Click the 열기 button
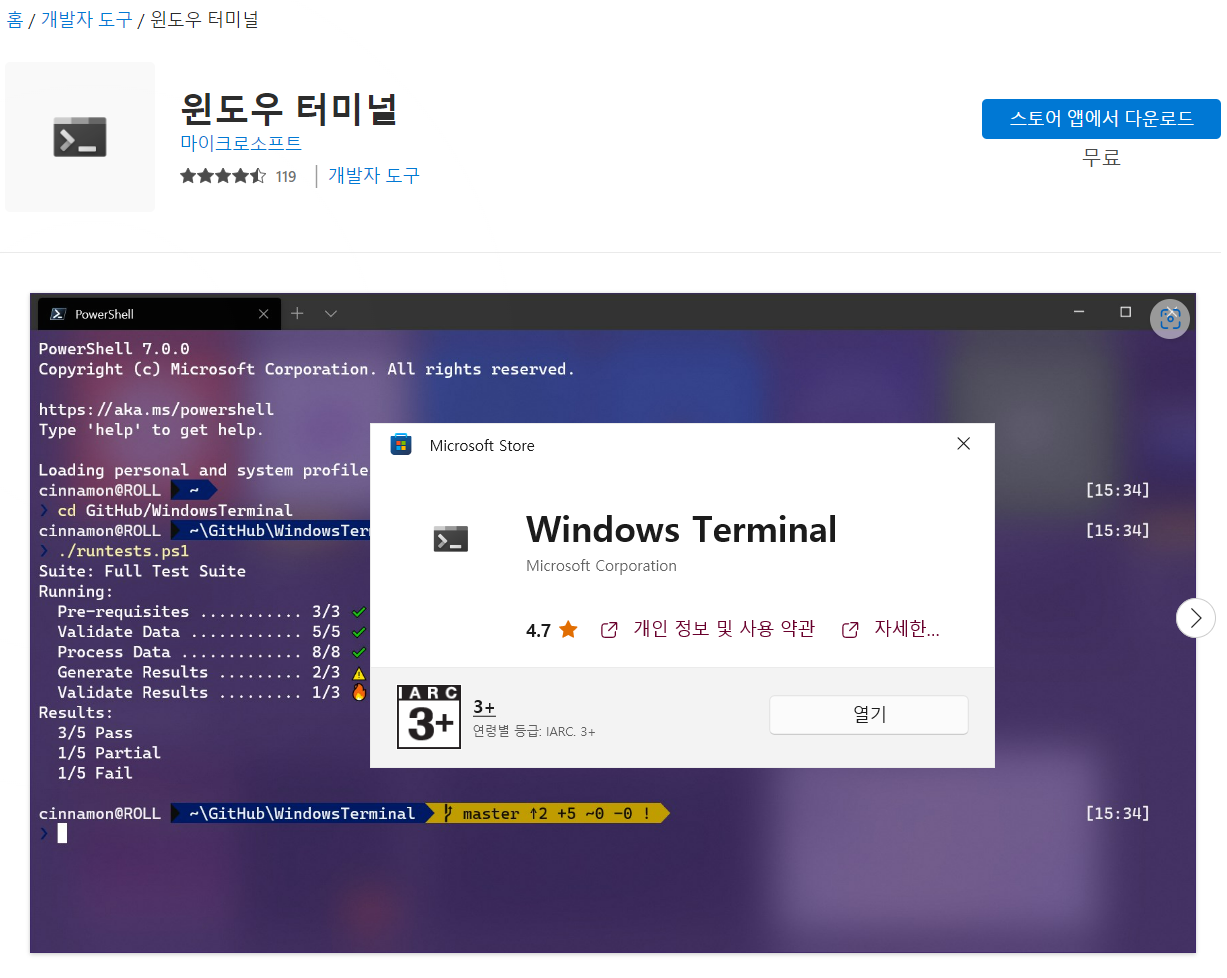Image resolution: width=1227 pixels, height=978 pixels. (x=869, y=715)
